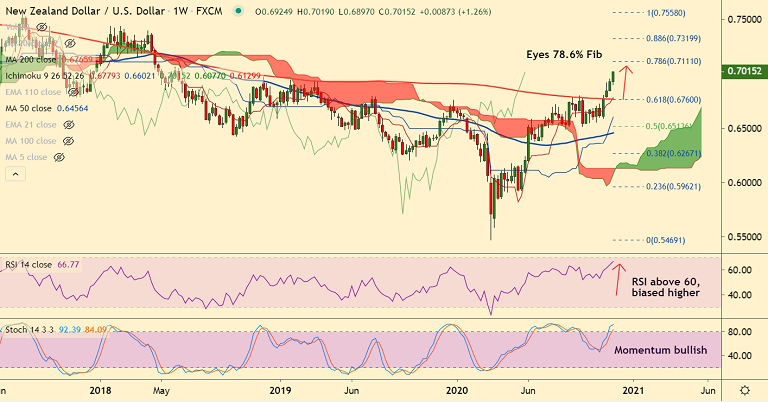Click the 0.65000 price axis label
The width and height of the screenshot is (768, 402).
[x=744, y=128]
